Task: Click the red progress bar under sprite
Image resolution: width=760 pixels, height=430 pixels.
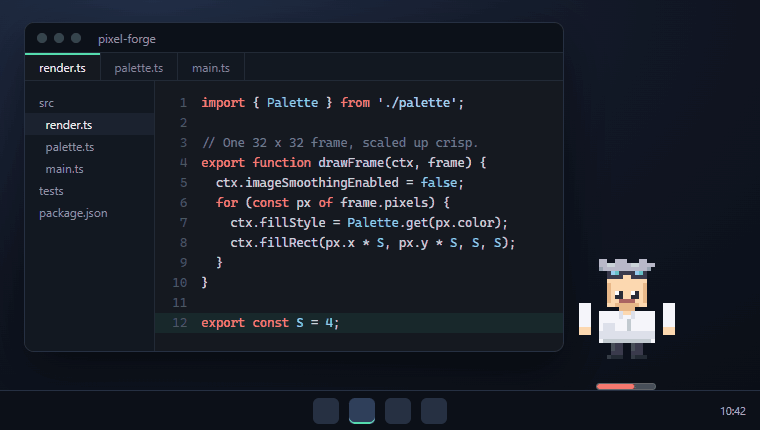Action: click(x=626, y=386)
